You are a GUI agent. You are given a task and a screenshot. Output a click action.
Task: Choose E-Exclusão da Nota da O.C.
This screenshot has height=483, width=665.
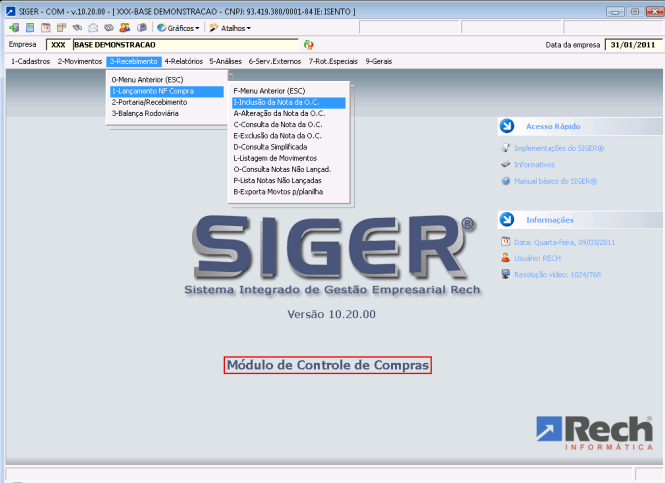pyautogui.click(x=289, y=136)
